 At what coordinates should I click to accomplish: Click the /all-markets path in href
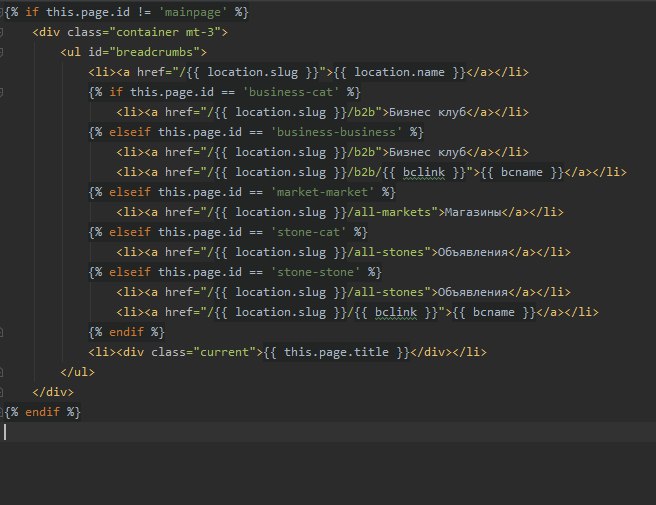click(389, 212)
